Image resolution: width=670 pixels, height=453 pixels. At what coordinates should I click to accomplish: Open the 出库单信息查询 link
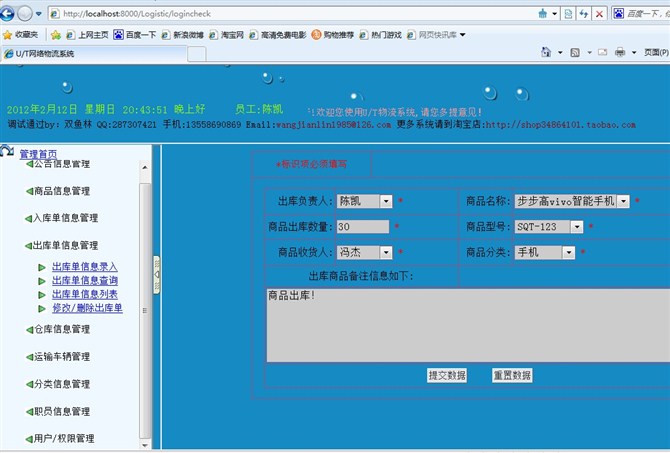point(85,281)
